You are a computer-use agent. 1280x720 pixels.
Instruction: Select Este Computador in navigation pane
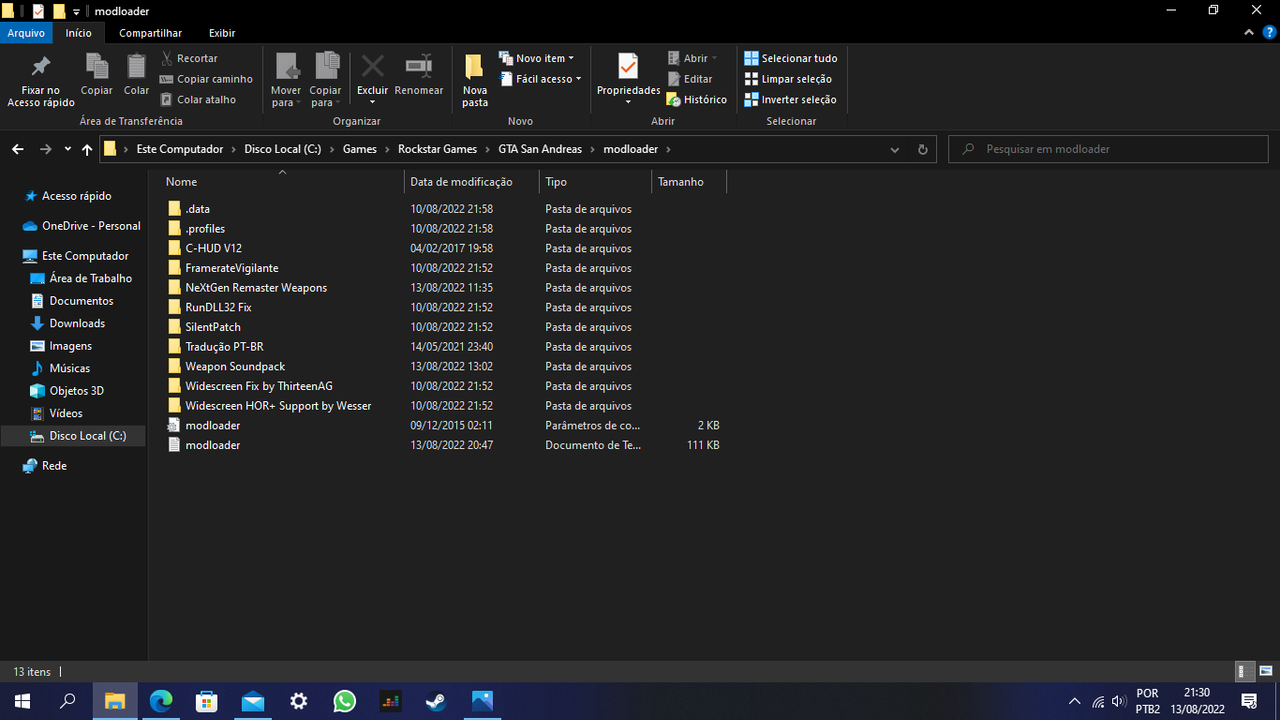pos(85,256)
